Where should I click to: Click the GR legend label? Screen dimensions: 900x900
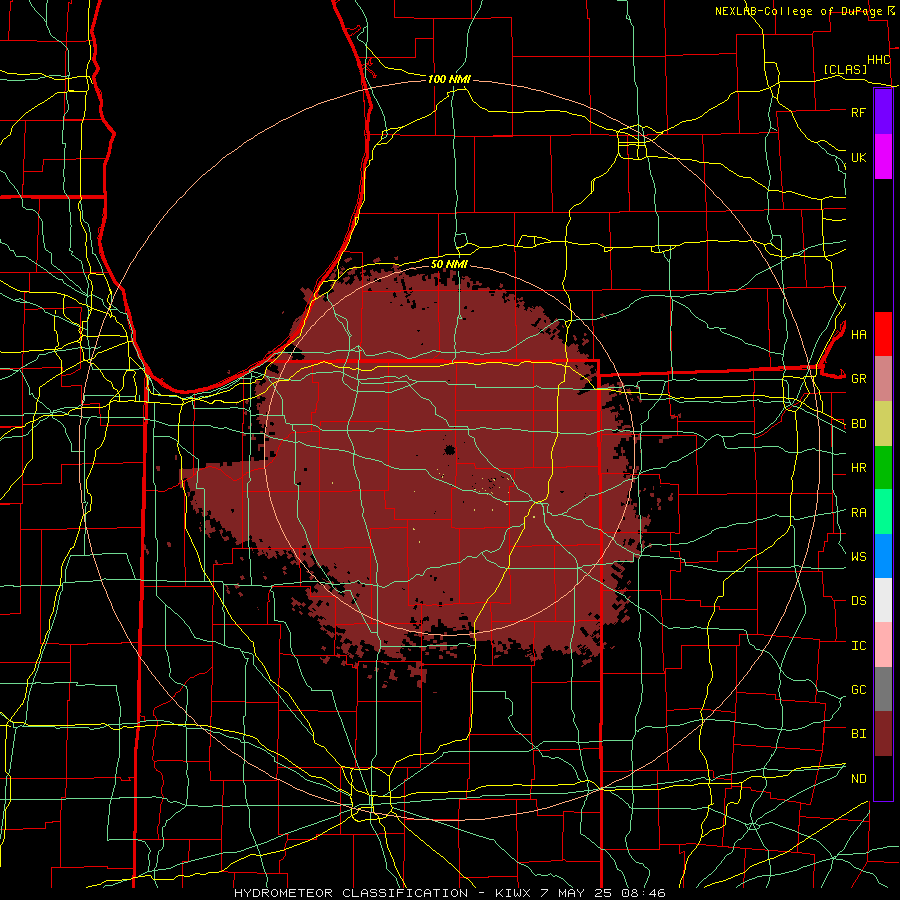pos(858,379)
